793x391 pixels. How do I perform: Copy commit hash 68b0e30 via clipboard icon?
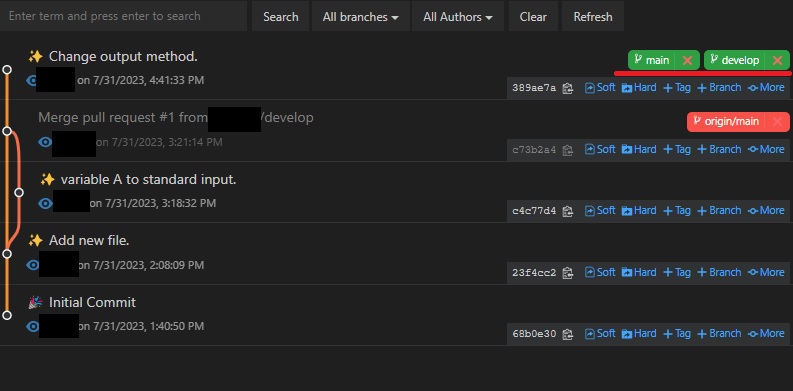click(567, 334)
